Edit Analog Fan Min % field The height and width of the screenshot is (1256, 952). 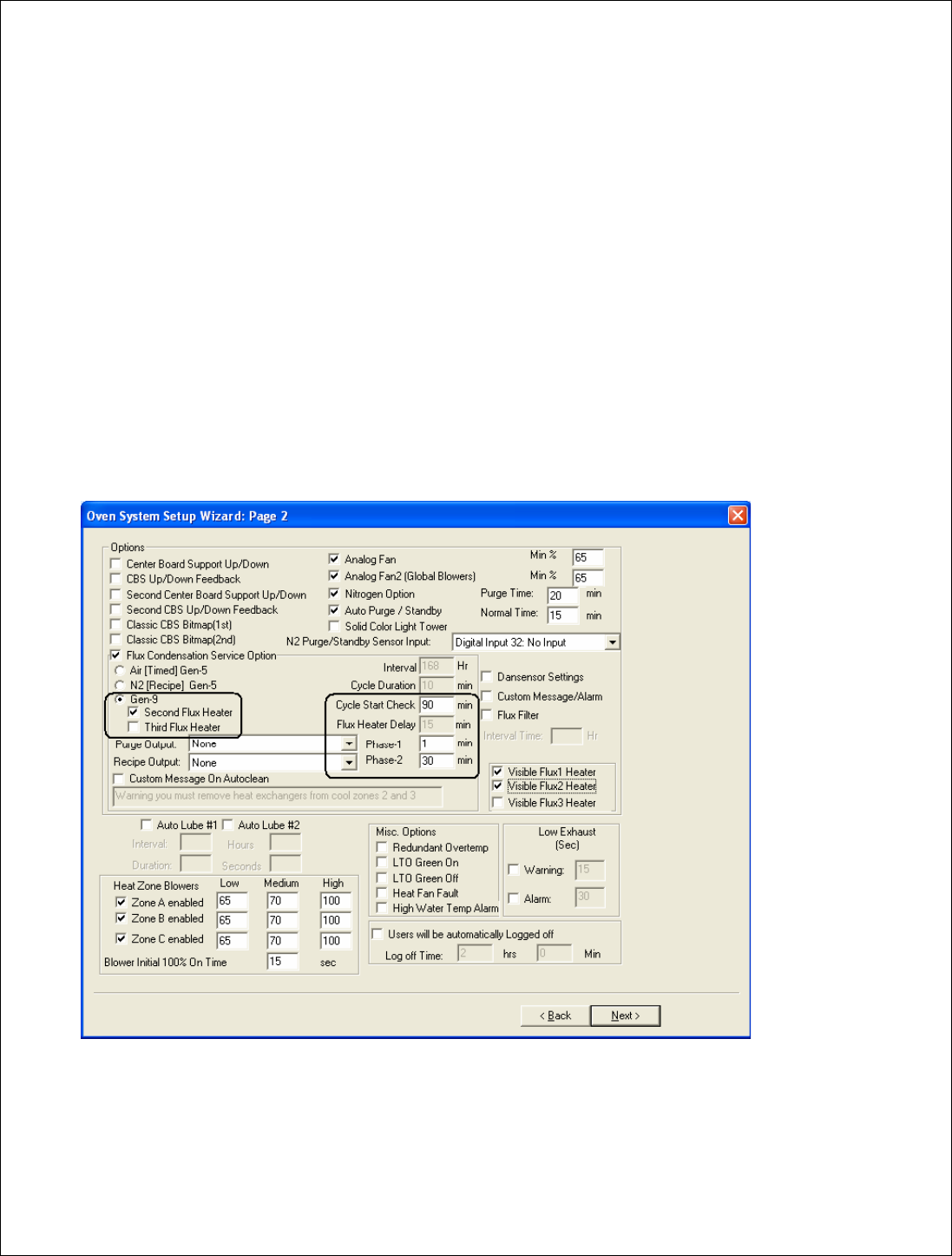[x=588, y=557]
